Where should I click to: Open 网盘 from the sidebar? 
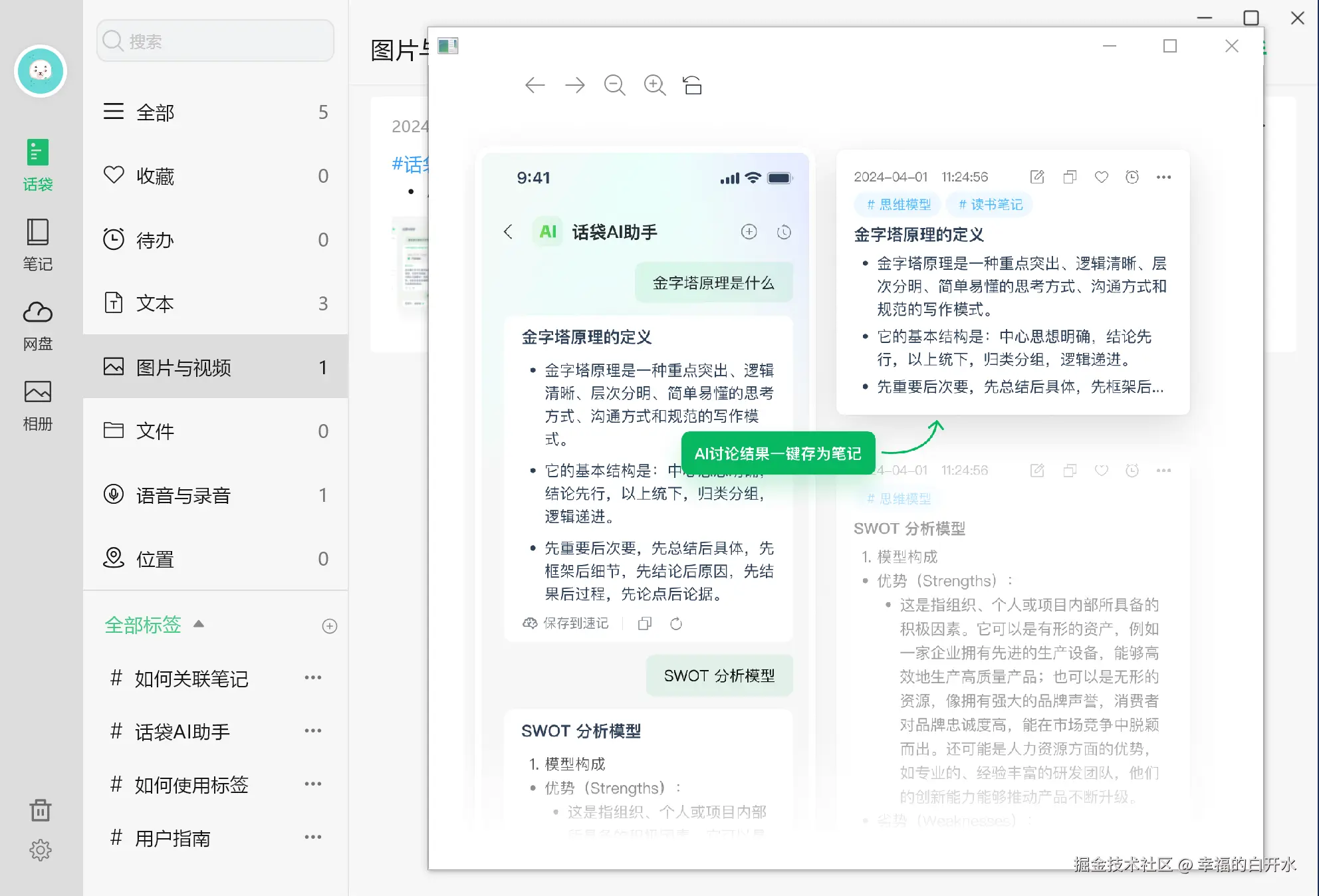(x=38, y=324)
